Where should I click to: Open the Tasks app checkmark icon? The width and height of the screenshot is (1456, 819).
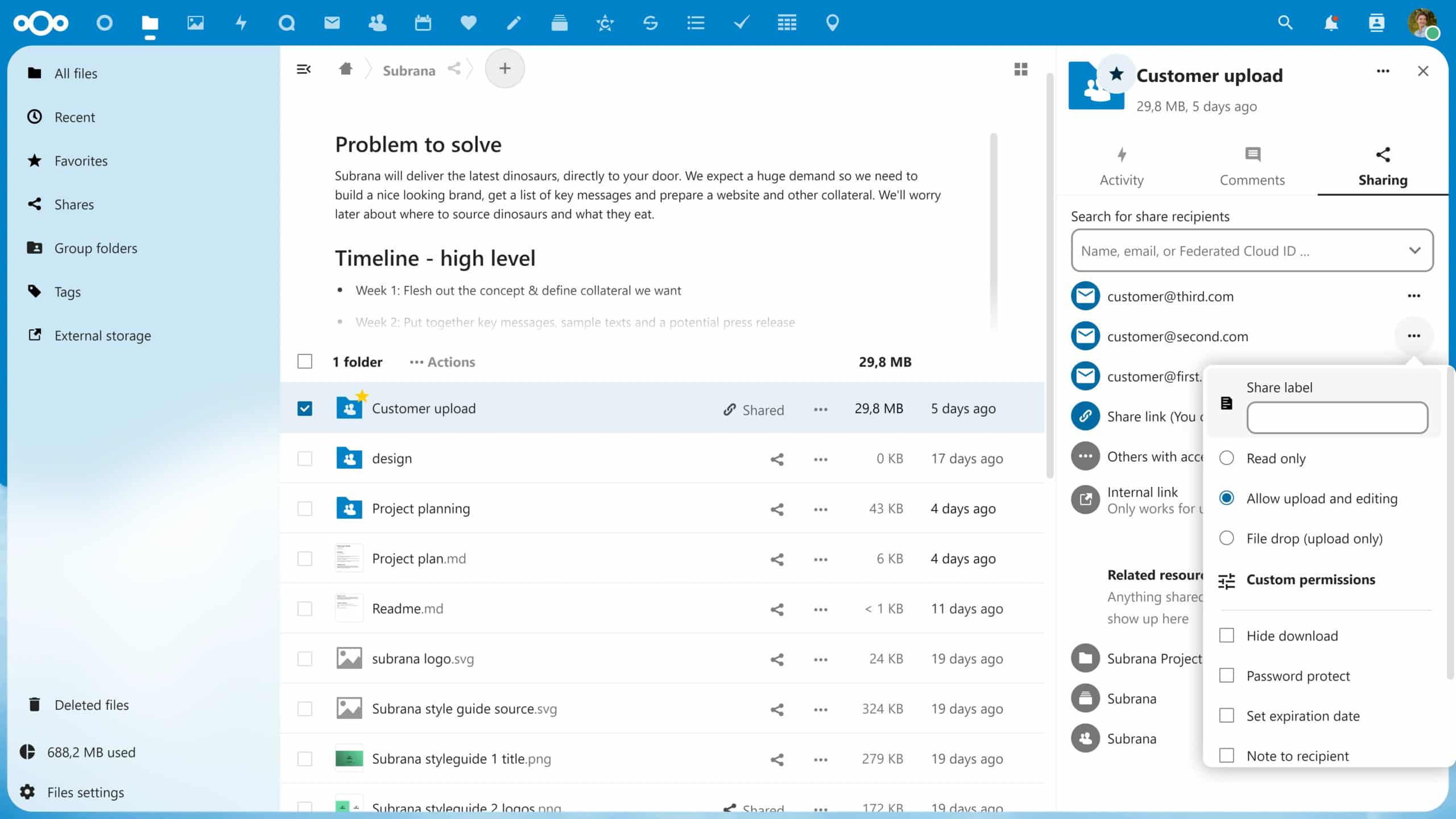click(741, 23)
